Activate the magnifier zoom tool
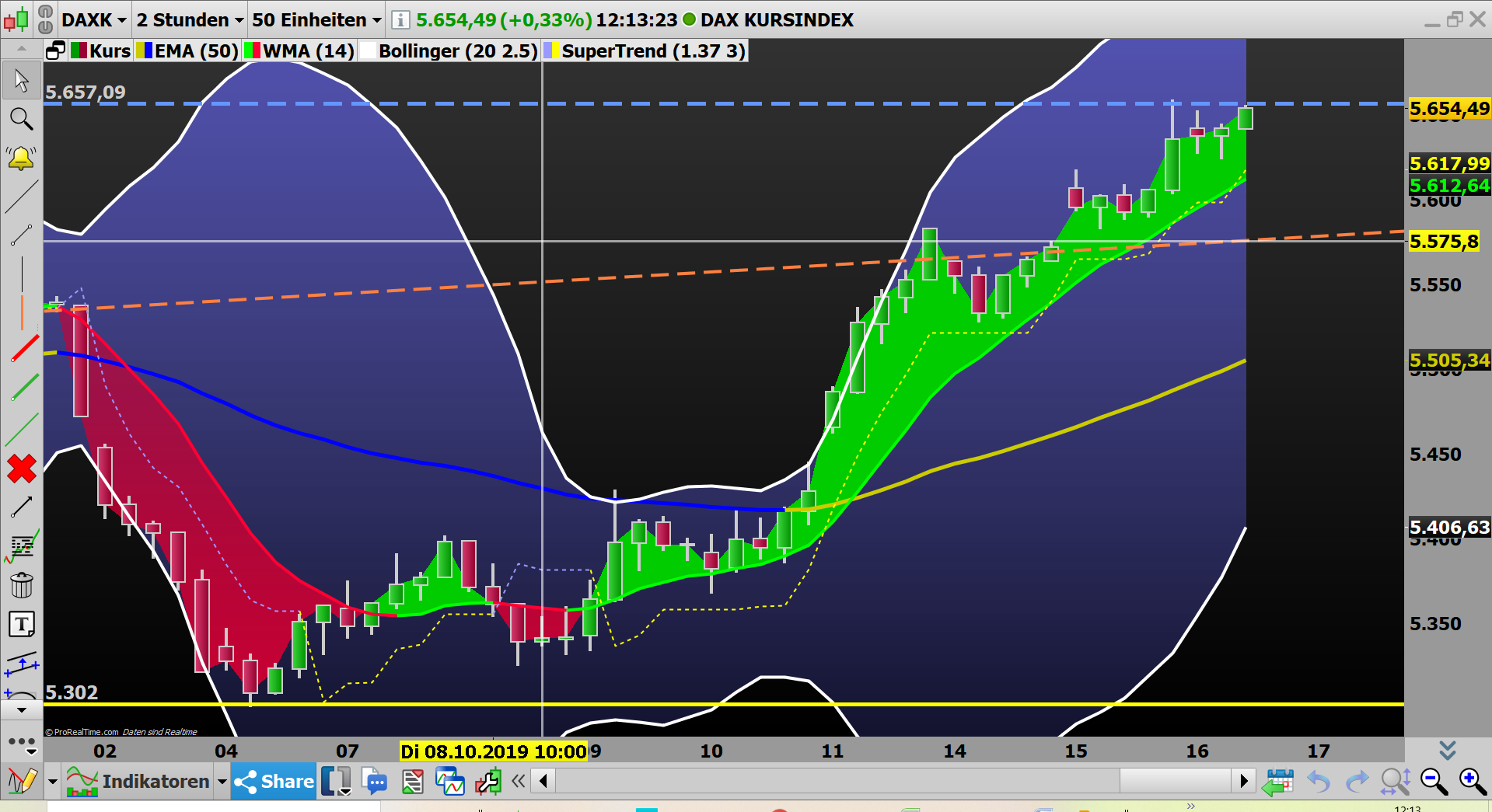This screenshot has width=1492, height=812. coord(22,118)
